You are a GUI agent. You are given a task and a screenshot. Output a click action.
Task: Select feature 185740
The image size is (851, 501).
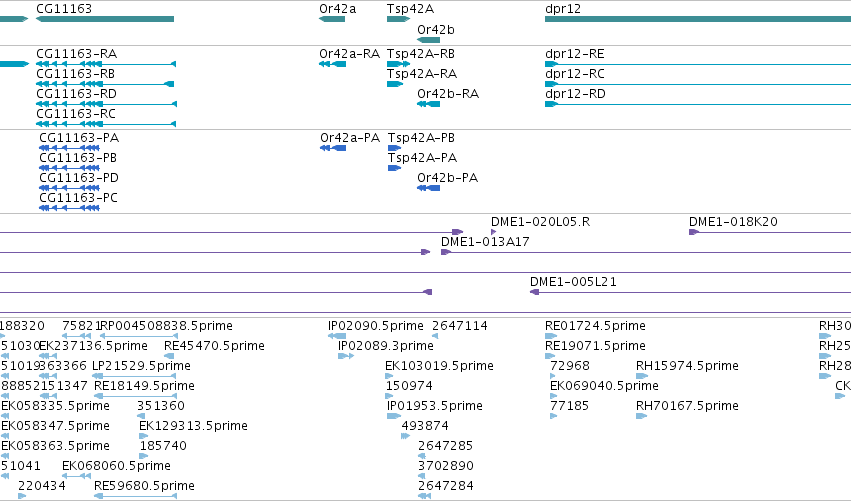coord(163,447)
